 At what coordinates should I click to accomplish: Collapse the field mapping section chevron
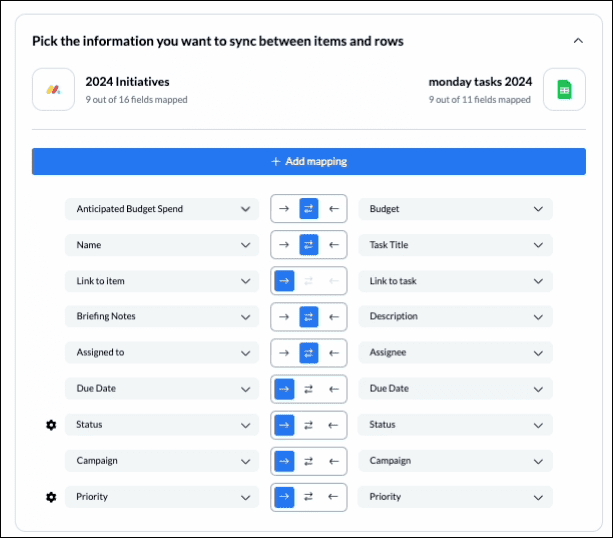pyautogui.click(x=578, y=41)
